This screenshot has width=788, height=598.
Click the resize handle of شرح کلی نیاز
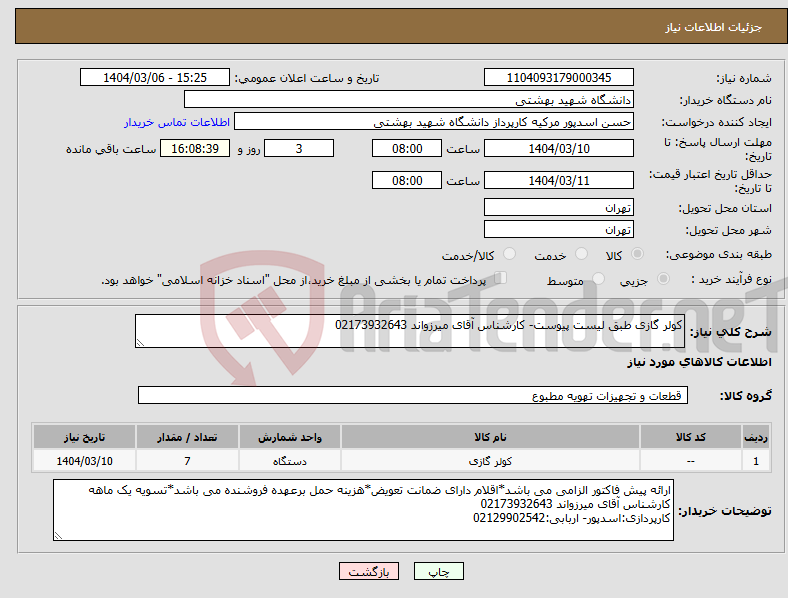[140, 343]
